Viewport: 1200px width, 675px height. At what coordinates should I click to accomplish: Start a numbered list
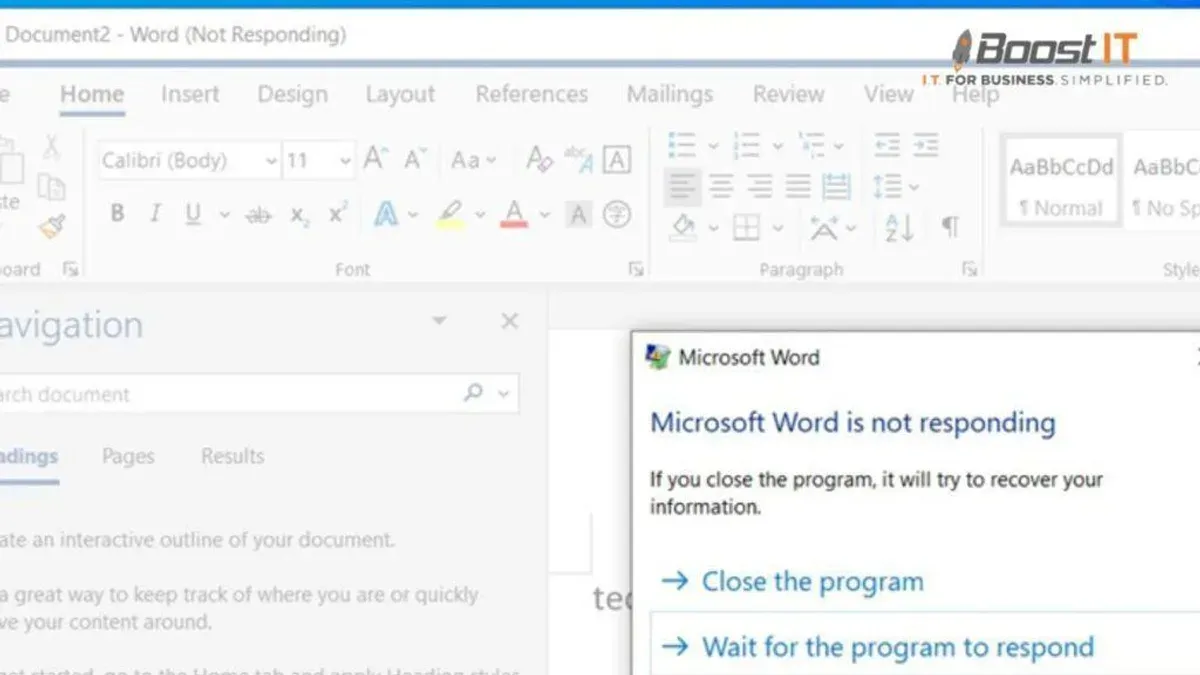tap(746, 145)
